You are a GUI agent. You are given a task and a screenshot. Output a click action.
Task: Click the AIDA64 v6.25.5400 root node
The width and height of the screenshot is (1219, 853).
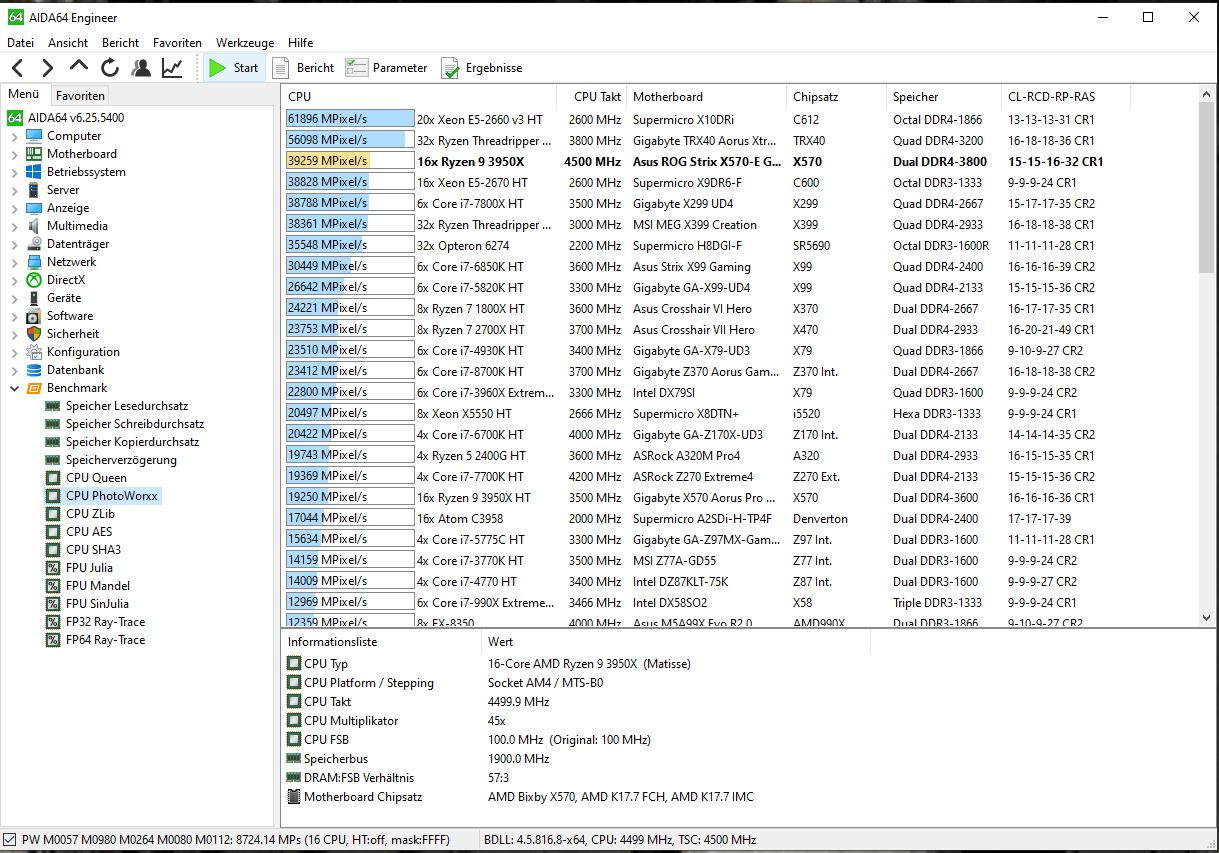click(66, 118)
